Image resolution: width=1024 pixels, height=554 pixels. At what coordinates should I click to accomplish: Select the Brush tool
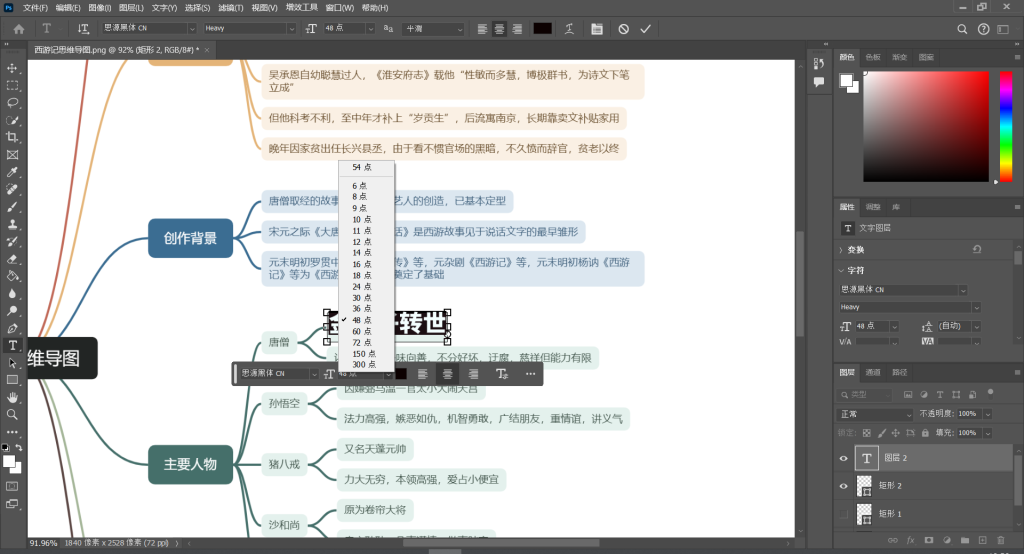click(12, 207)
